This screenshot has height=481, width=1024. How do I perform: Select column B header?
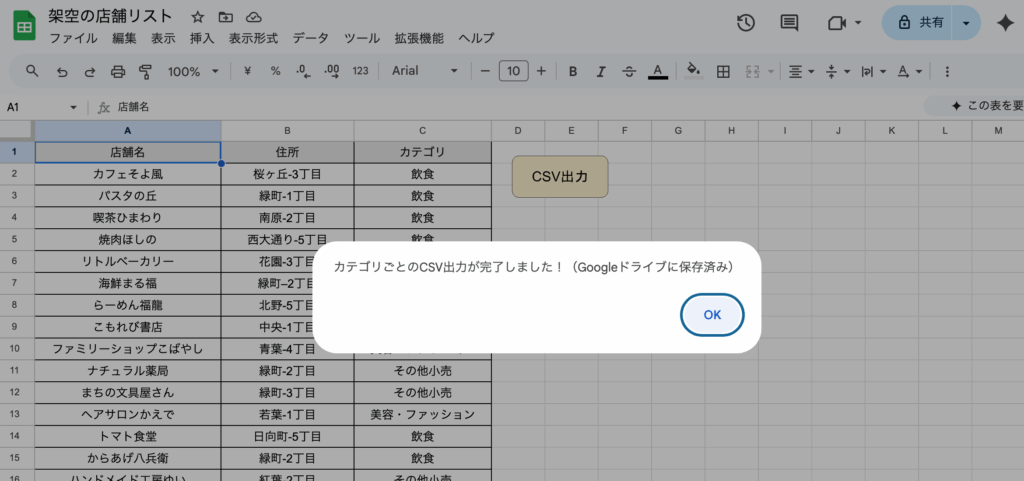click(287, 131)
